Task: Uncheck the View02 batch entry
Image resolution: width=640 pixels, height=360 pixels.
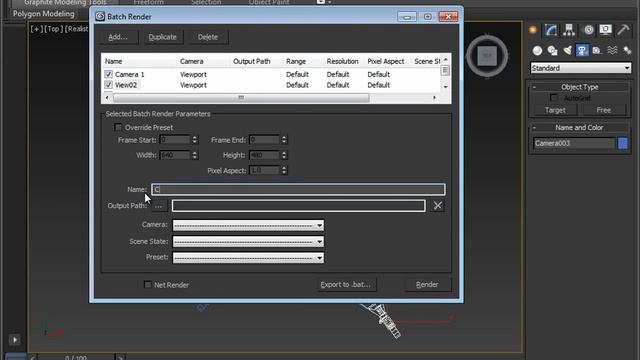Action: click(108, 85)
